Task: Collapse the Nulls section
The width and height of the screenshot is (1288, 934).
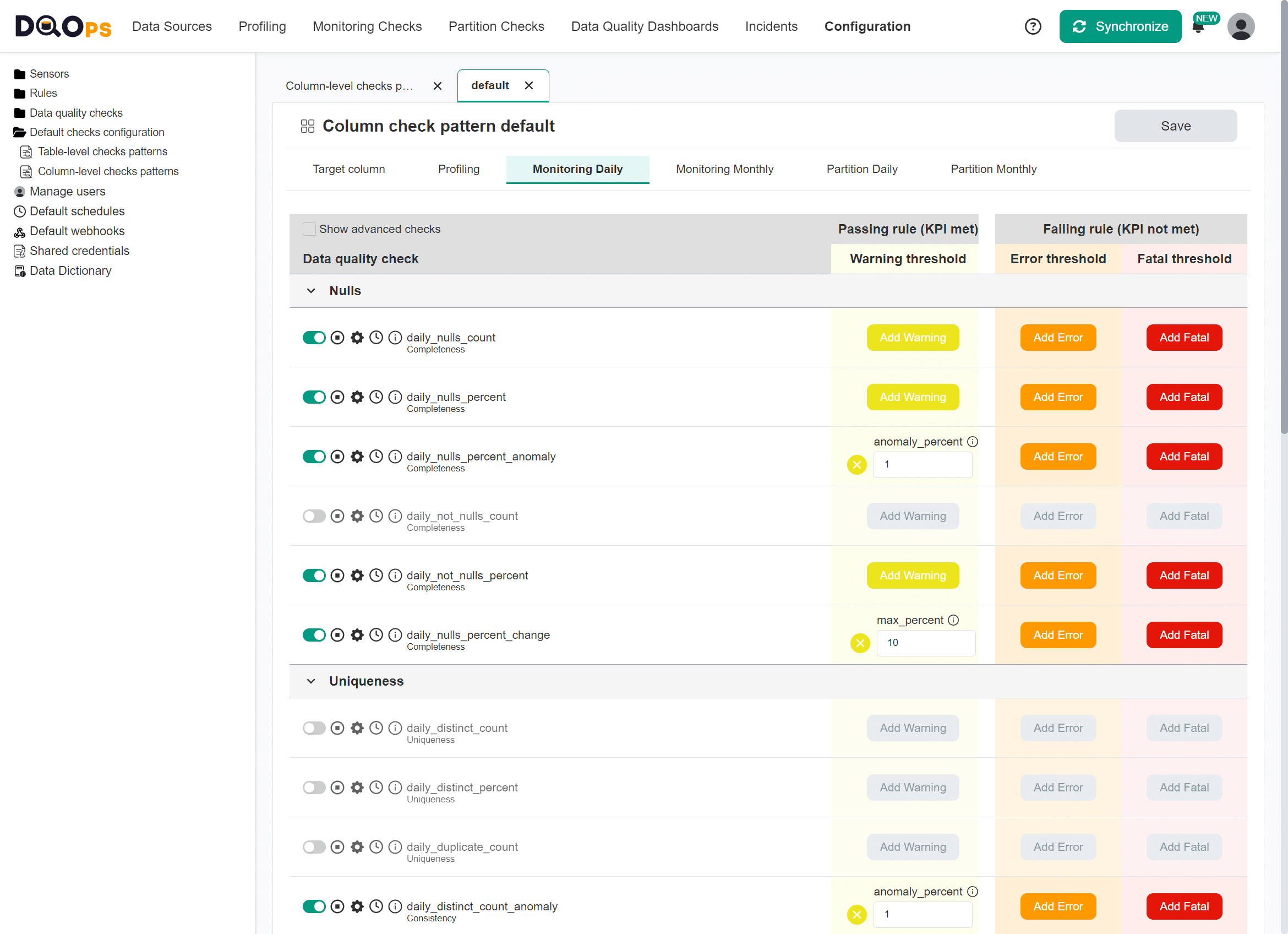Action: [x=310, y=290]
